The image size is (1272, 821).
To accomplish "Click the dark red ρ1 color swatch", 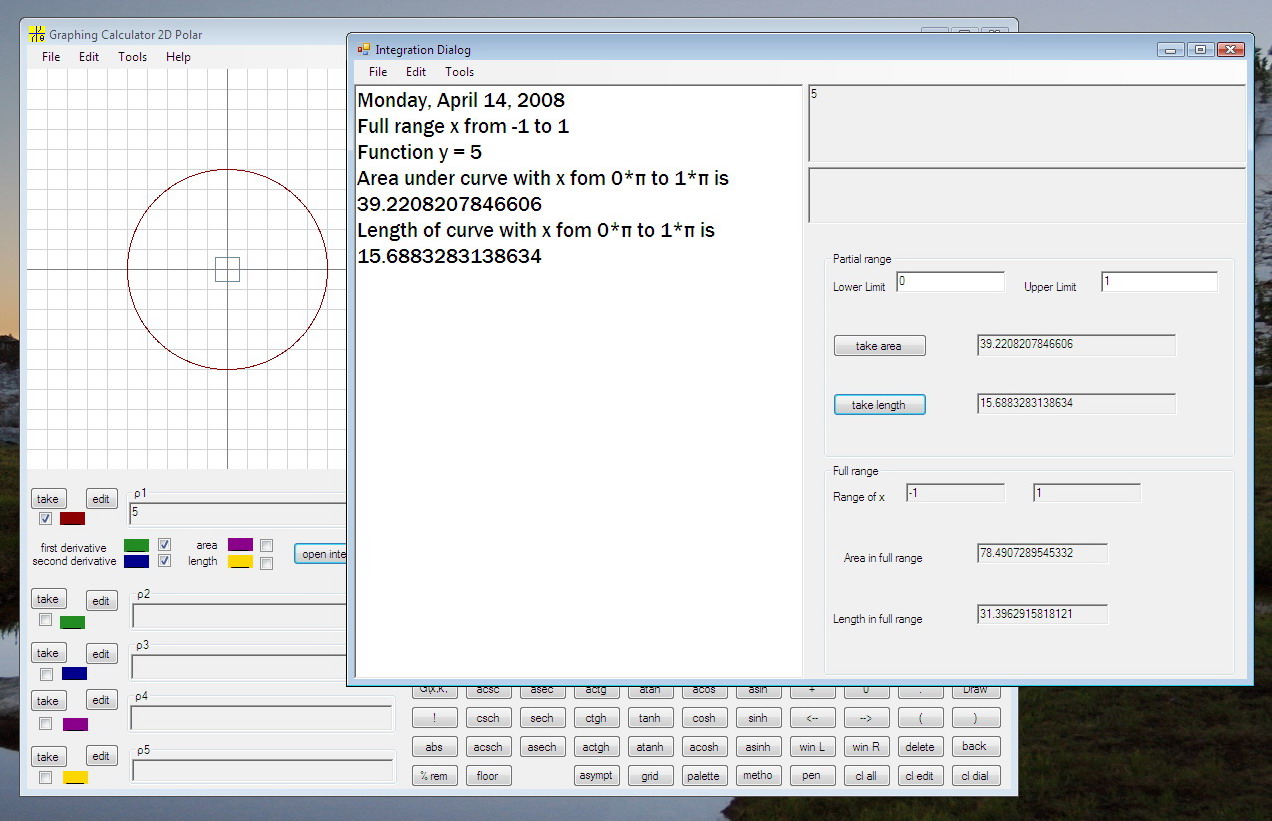I will pyautogui.click(x=72, y=519).
